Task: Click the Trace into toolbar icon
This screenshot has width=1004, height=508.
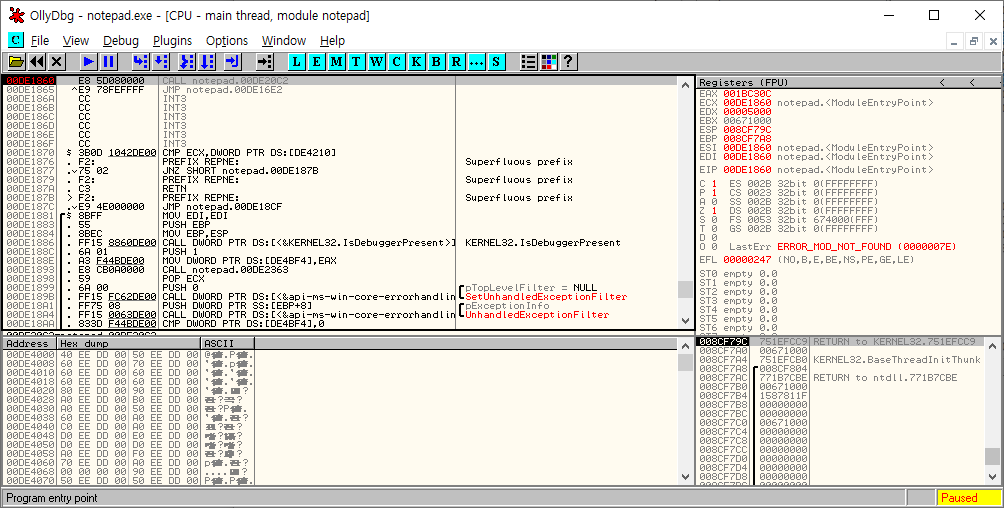Action: [186, 61]
